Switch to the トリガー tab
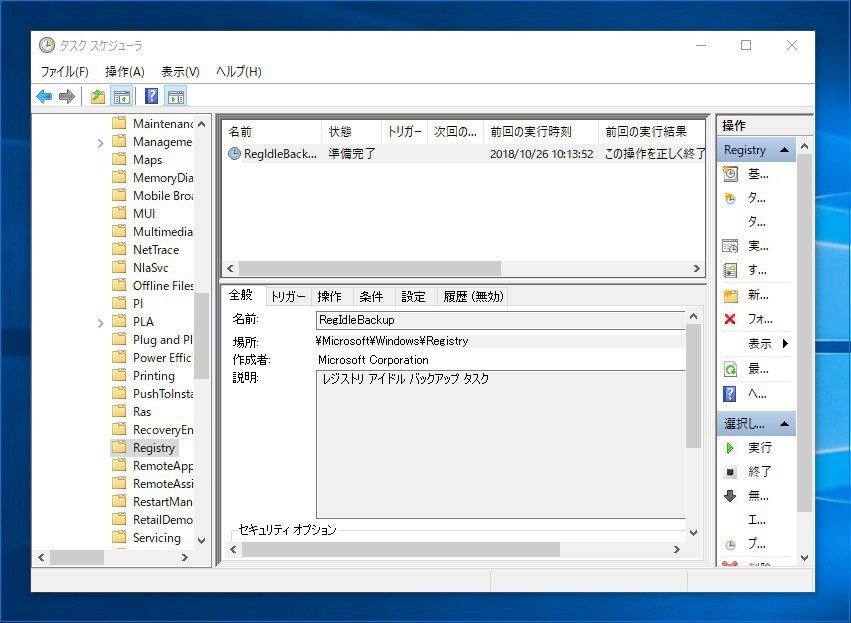The height and width of the screenshot is (623, 851). [288, 296]
